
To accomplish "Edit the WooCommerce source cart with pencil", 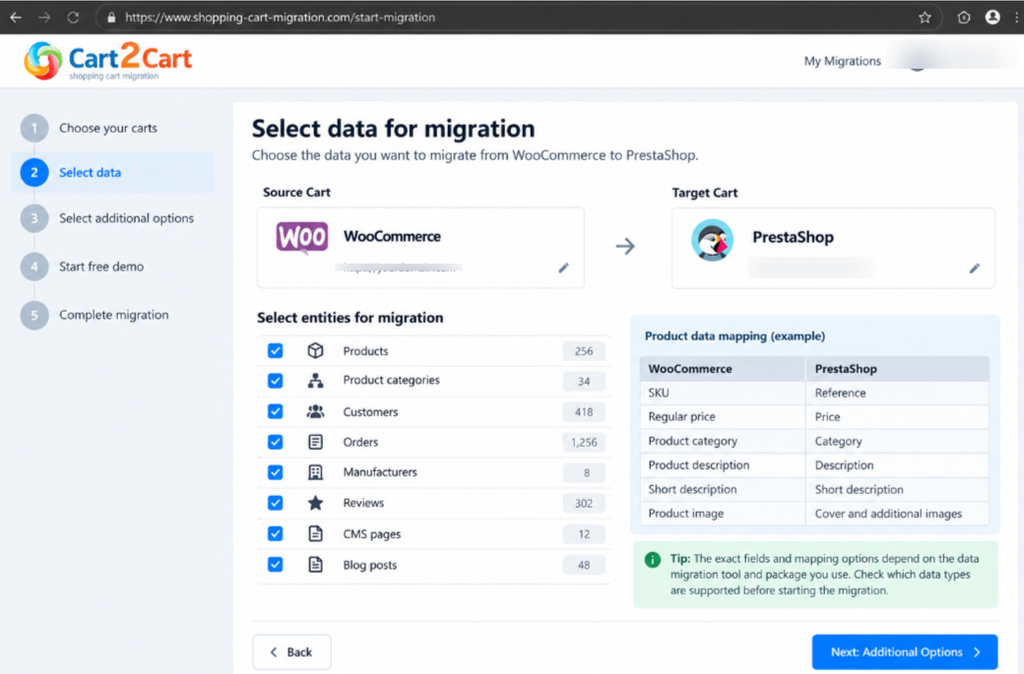I will (x=564, y=268).
